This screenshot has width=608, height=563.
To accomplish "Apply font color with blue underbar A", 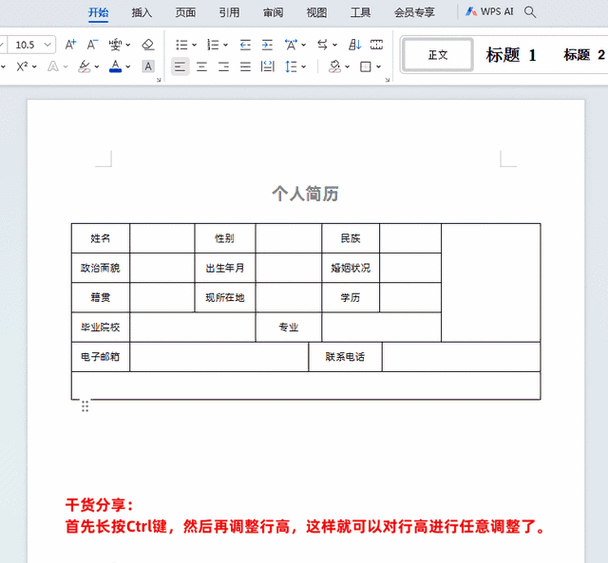I will point(116,67).
